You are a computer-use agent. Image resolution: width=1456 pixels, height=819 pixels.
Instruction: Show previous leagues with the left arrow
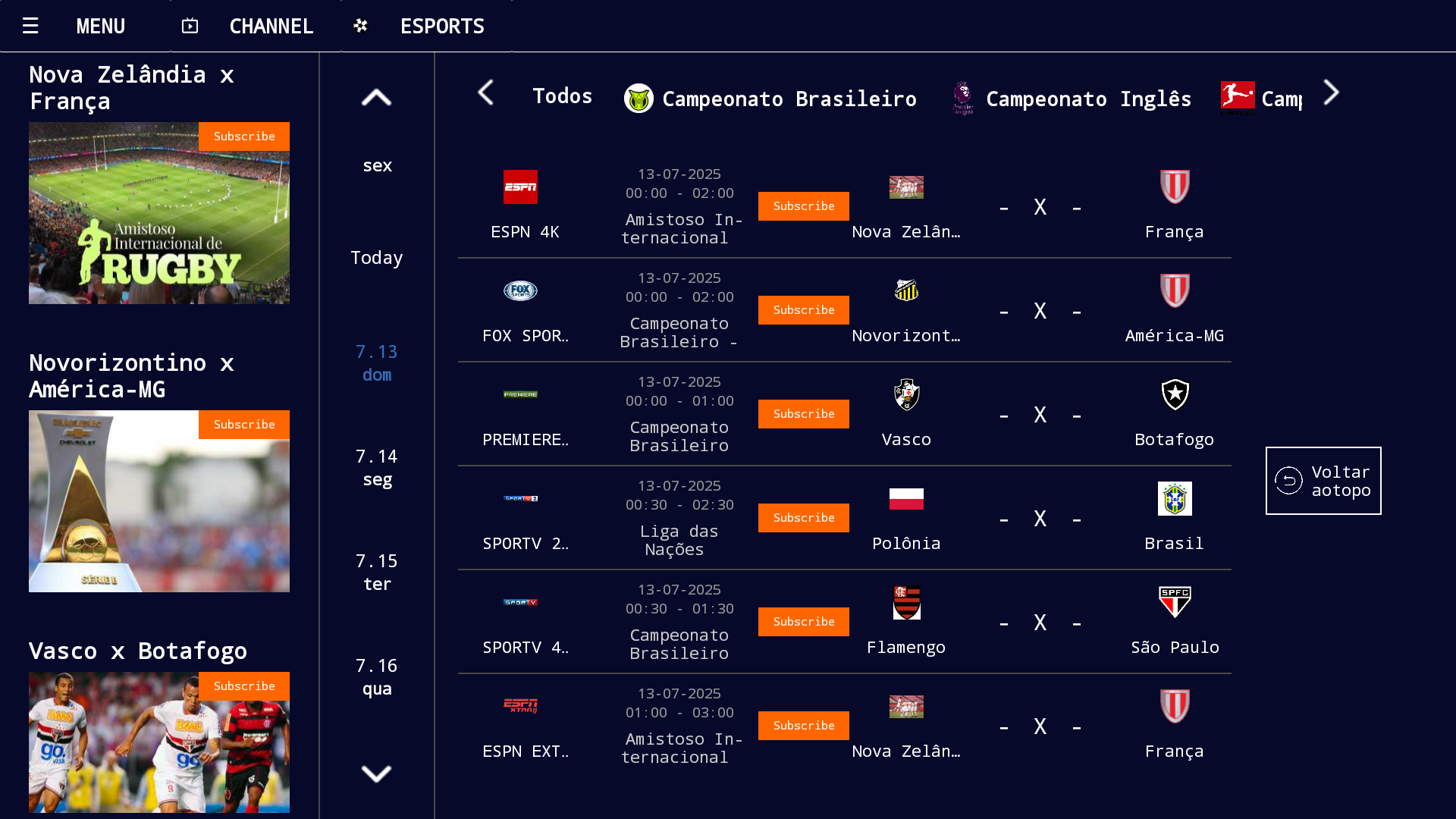(x=486, y=93)
